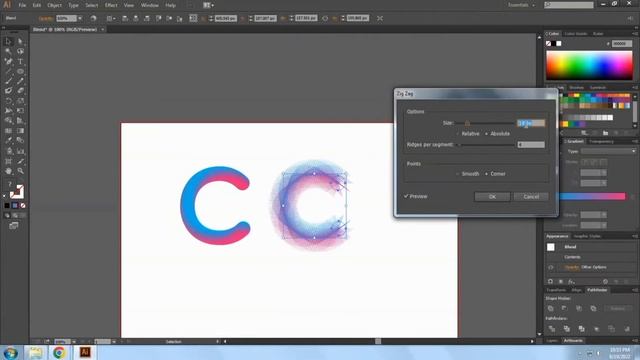640x360 pixels.
Task: Open the arrange documents dropdown
Action: [209, 5]
